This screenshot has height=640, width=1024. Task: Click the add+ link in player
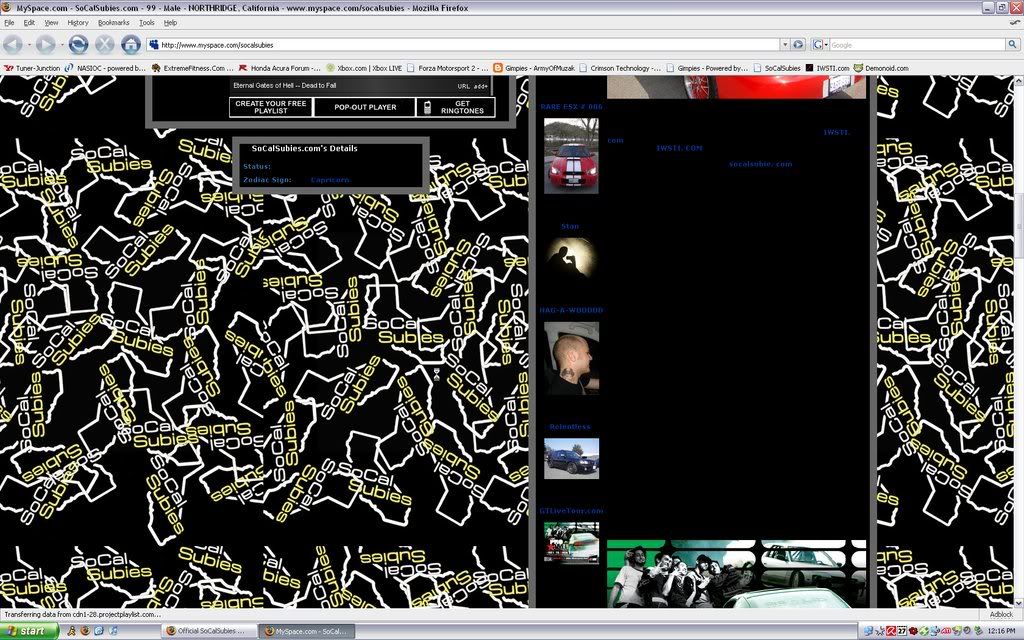pos(481,86)
